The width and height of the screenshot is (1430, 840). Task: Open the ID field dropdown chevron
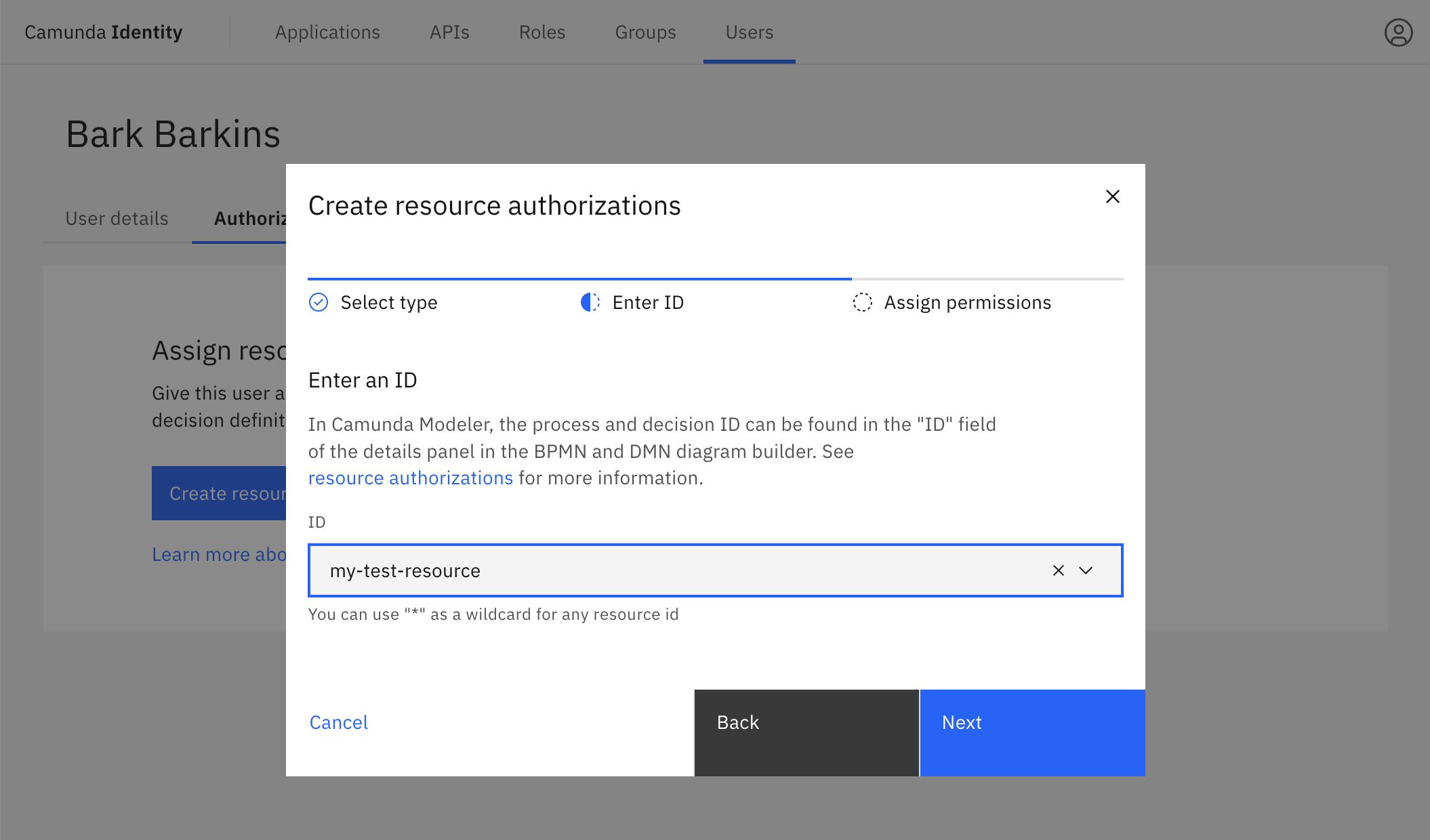[x=1086, y=570]
